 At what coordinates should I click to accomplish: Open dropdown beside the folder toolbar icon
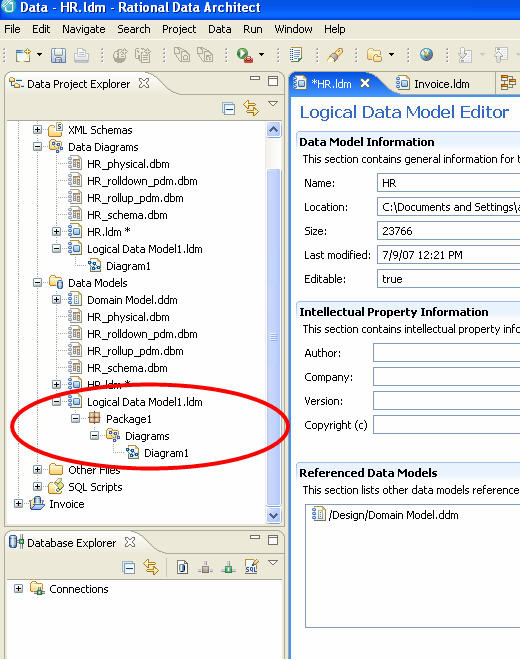391,55
